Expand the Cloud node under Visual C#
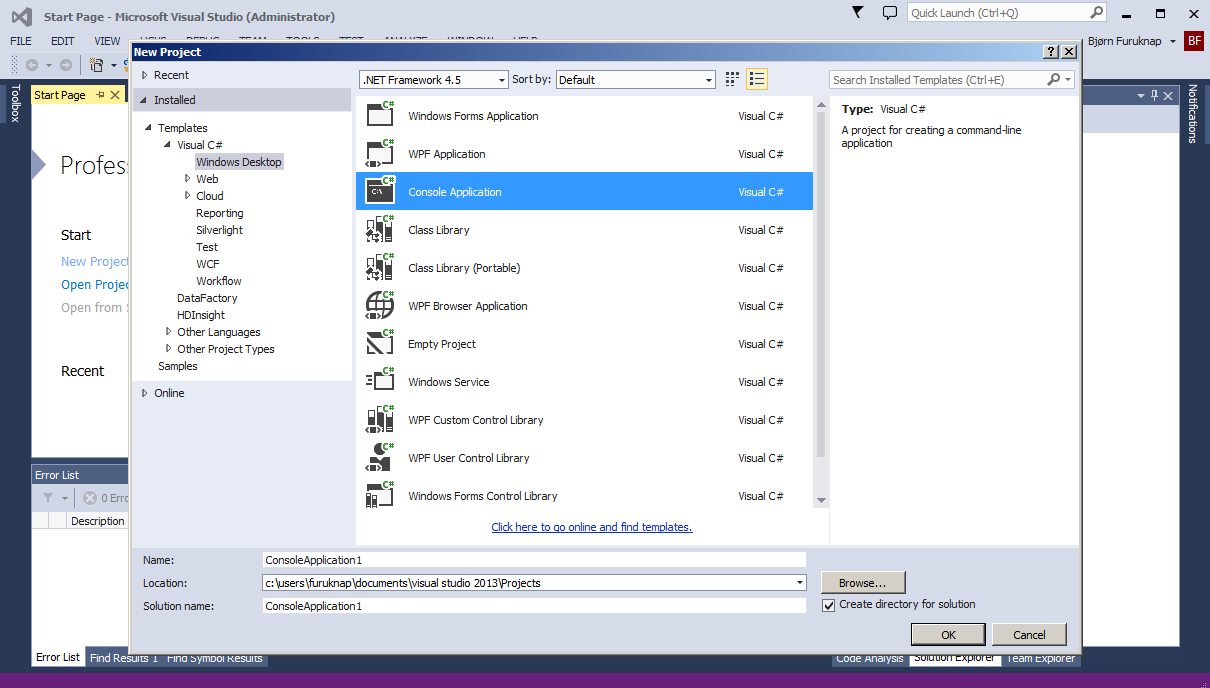The width and height of the screenshot is (1210, 688). point(187,196)
